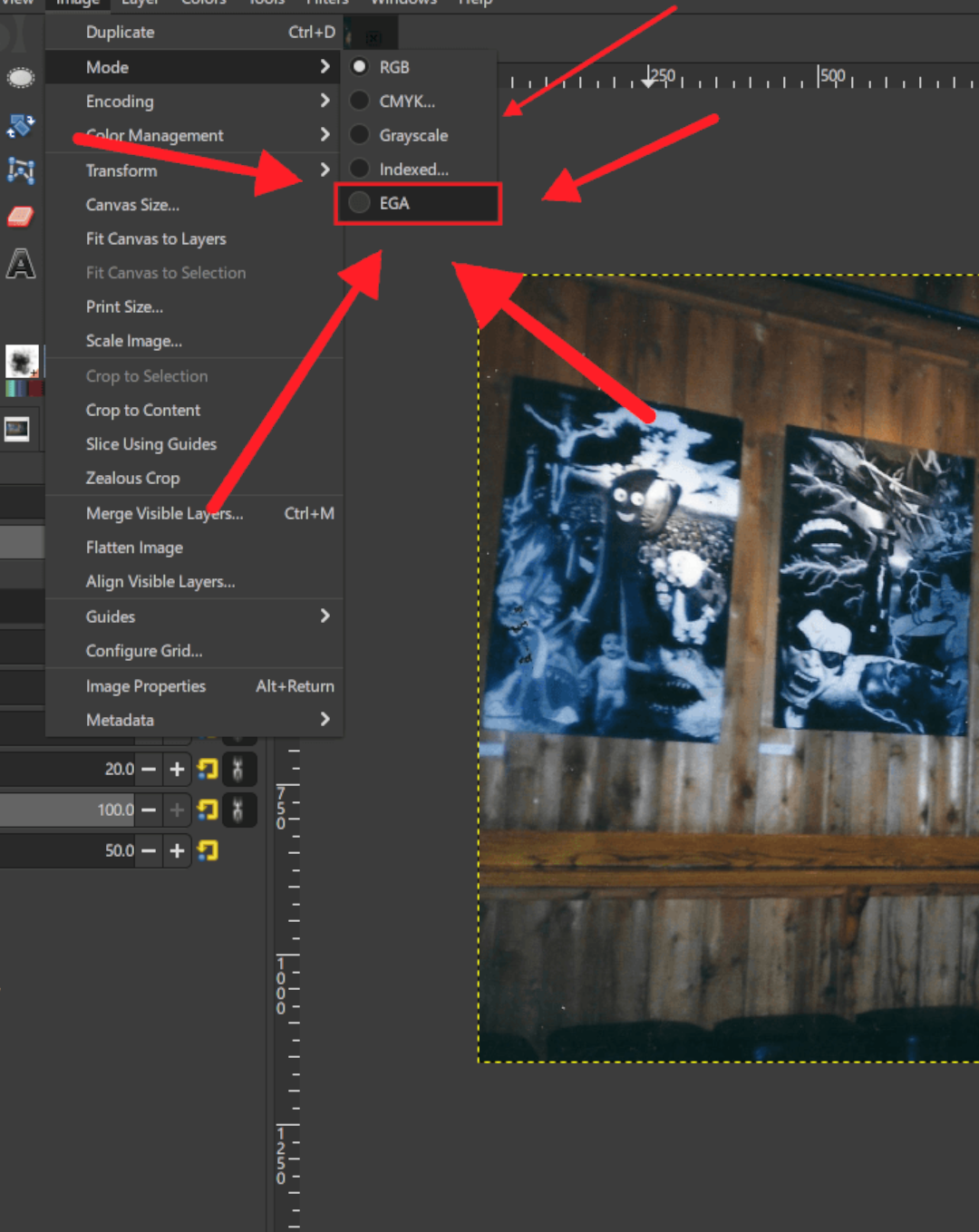Choose Grayscale image mode
Image resolution: width=979 pixels, height=1232 pixels.
coord(413,135)
